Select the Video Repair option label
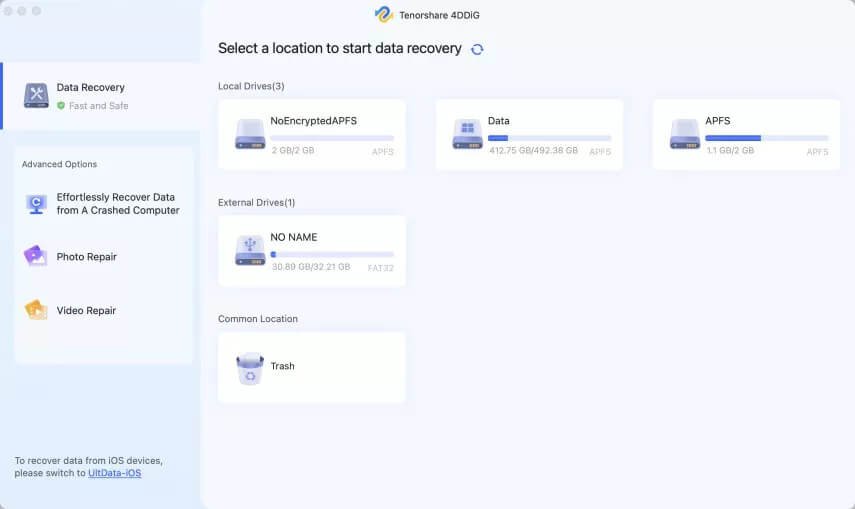The width and height of the screenshot is (855, 509). 86,310
